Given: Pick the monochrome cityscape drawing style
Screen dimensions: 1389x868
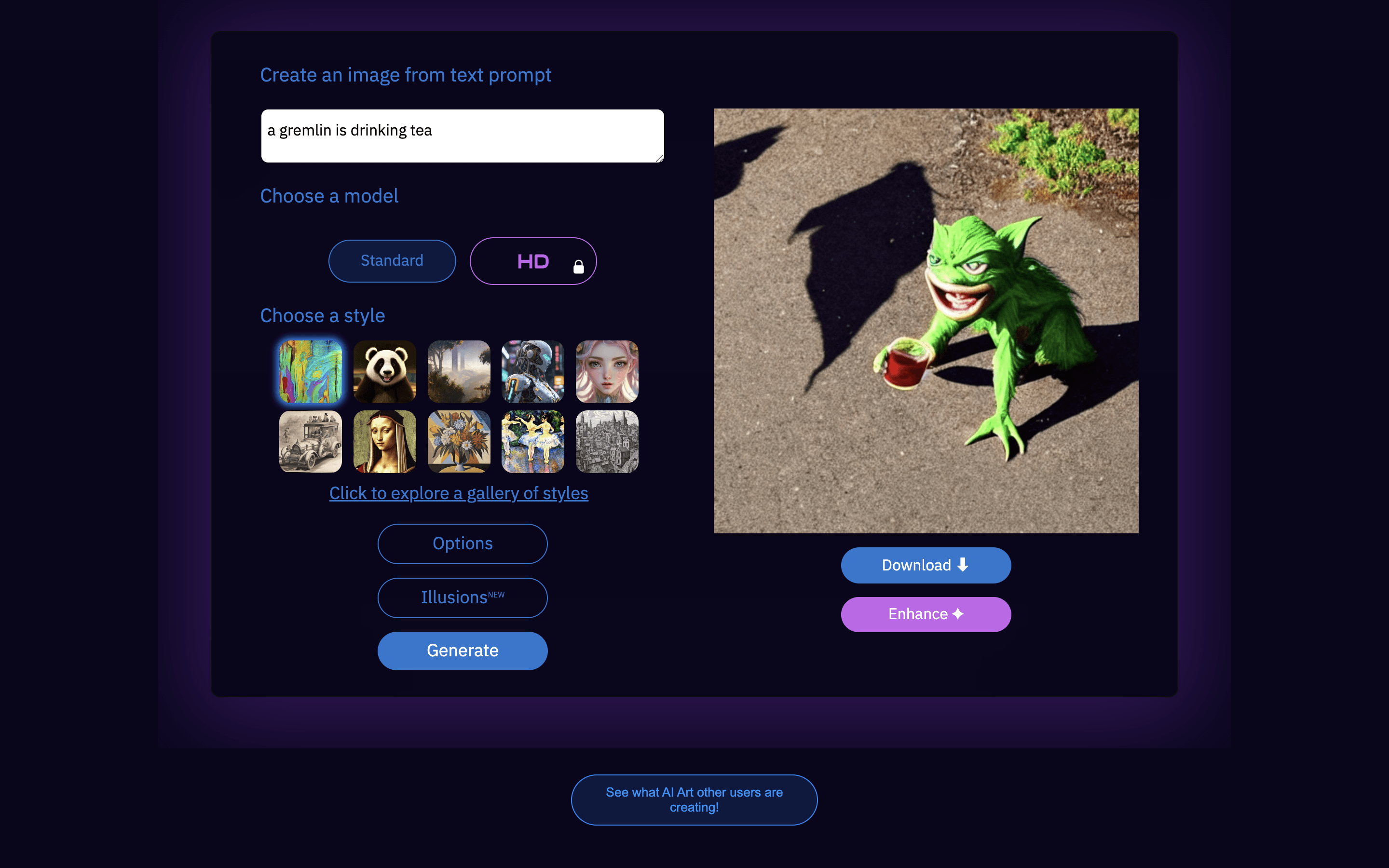Looking at the screenshot, I should coord(607,441).
